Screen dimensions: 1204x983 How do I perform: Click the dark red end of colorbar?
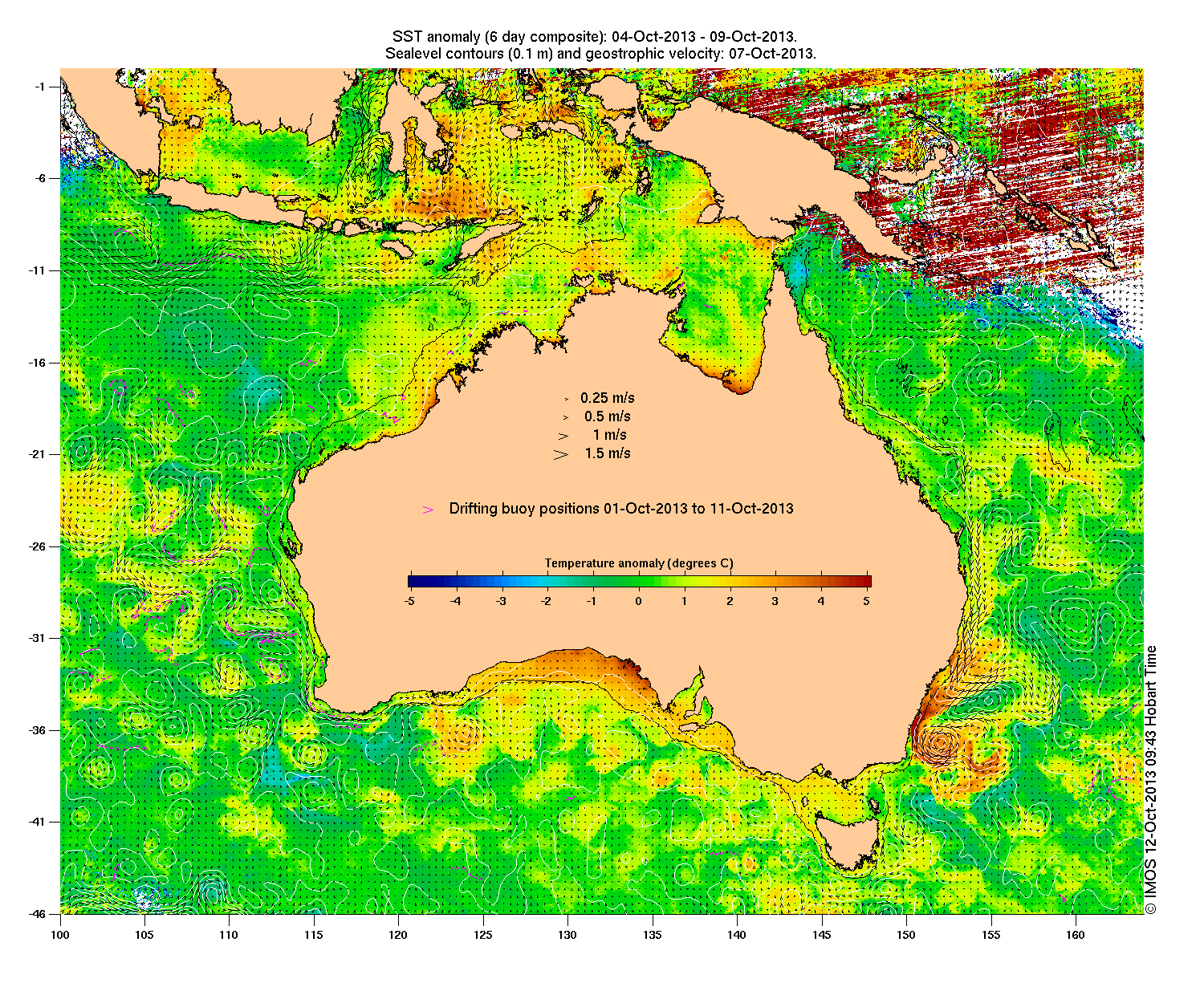pyautogui.click(x=866, y=582)
